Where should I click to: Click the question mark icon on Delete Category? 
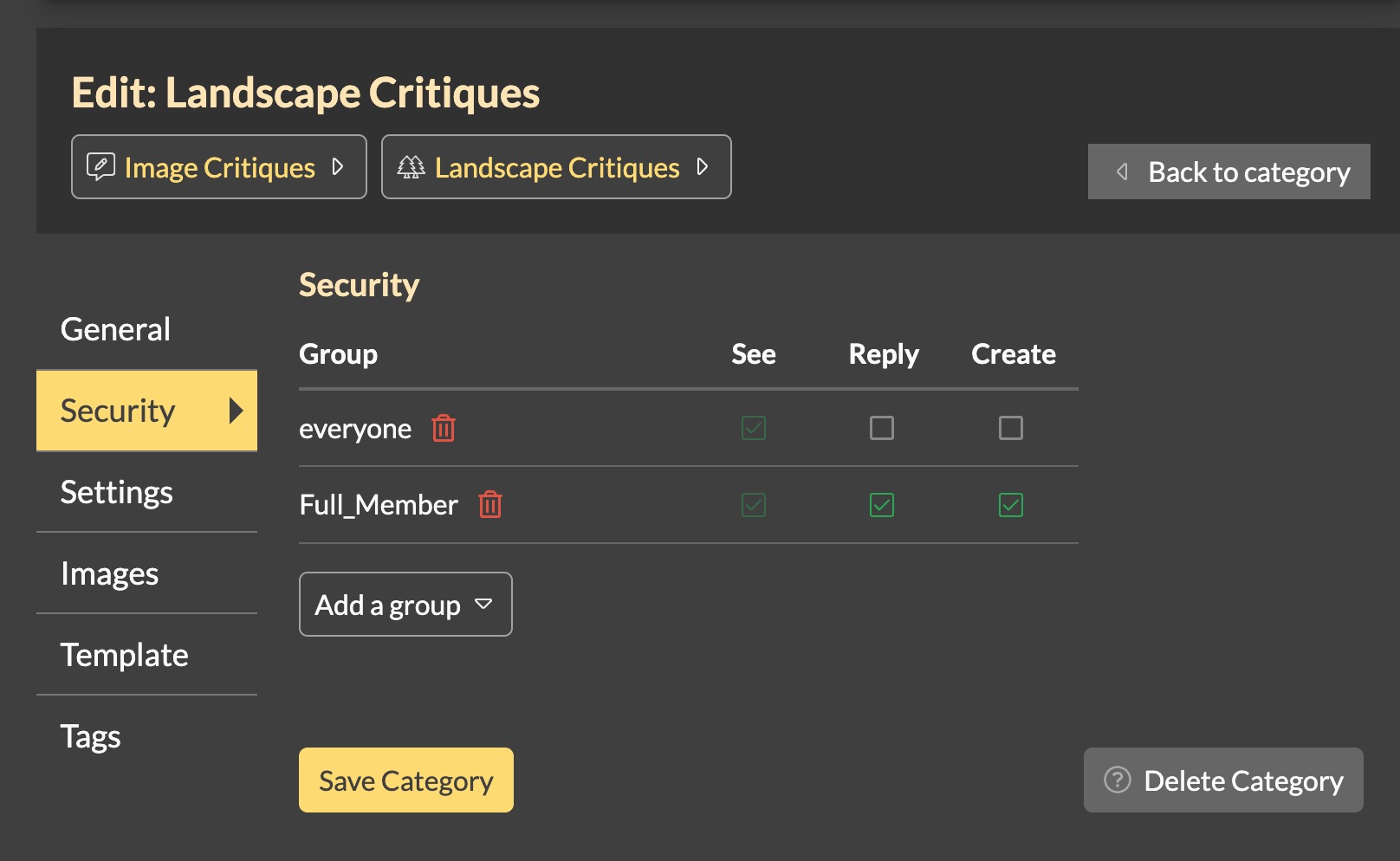click(x=1117, y=780)
